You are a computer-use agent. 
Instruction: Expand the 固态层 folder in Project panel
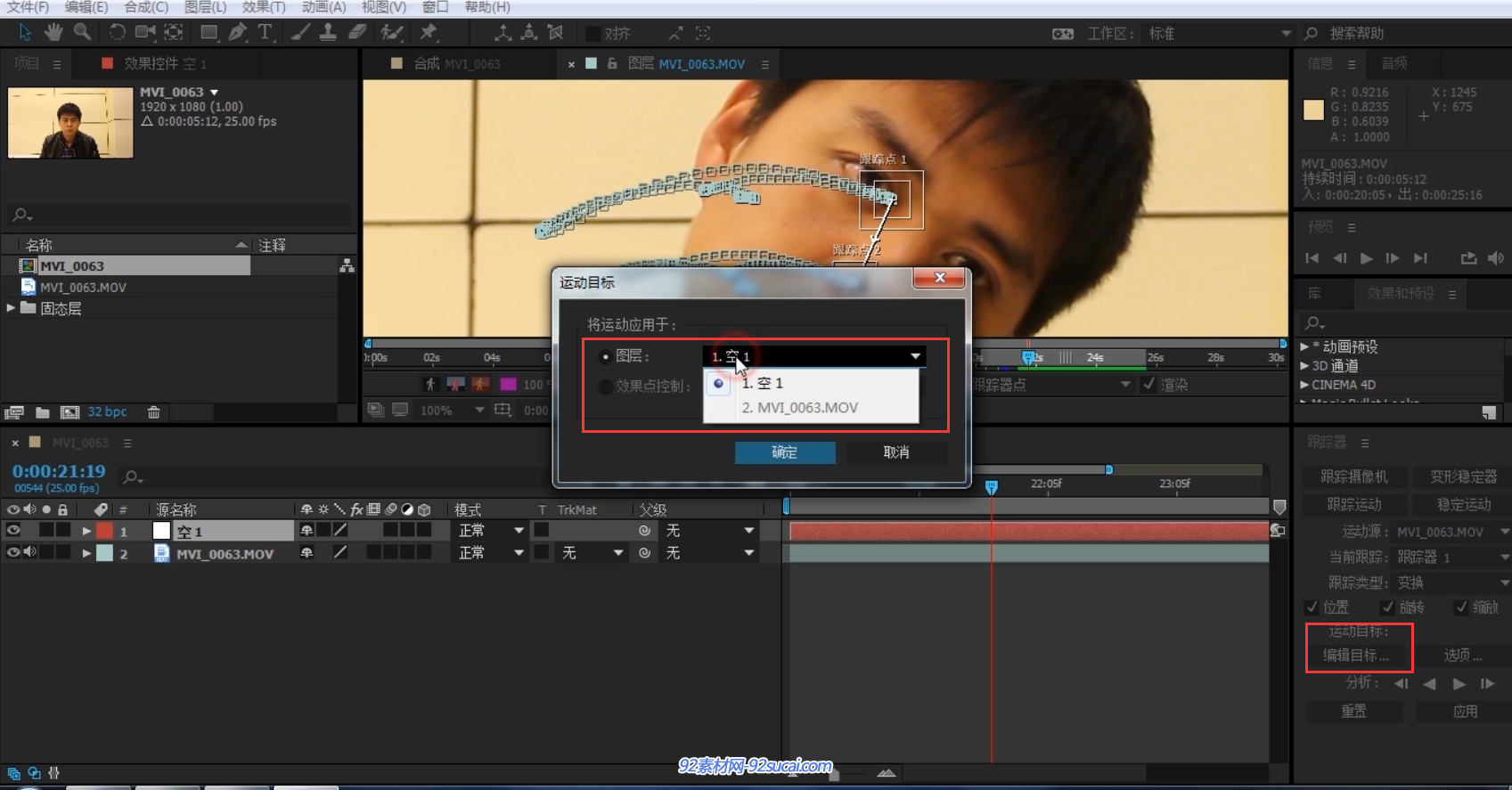click(11, 308)
